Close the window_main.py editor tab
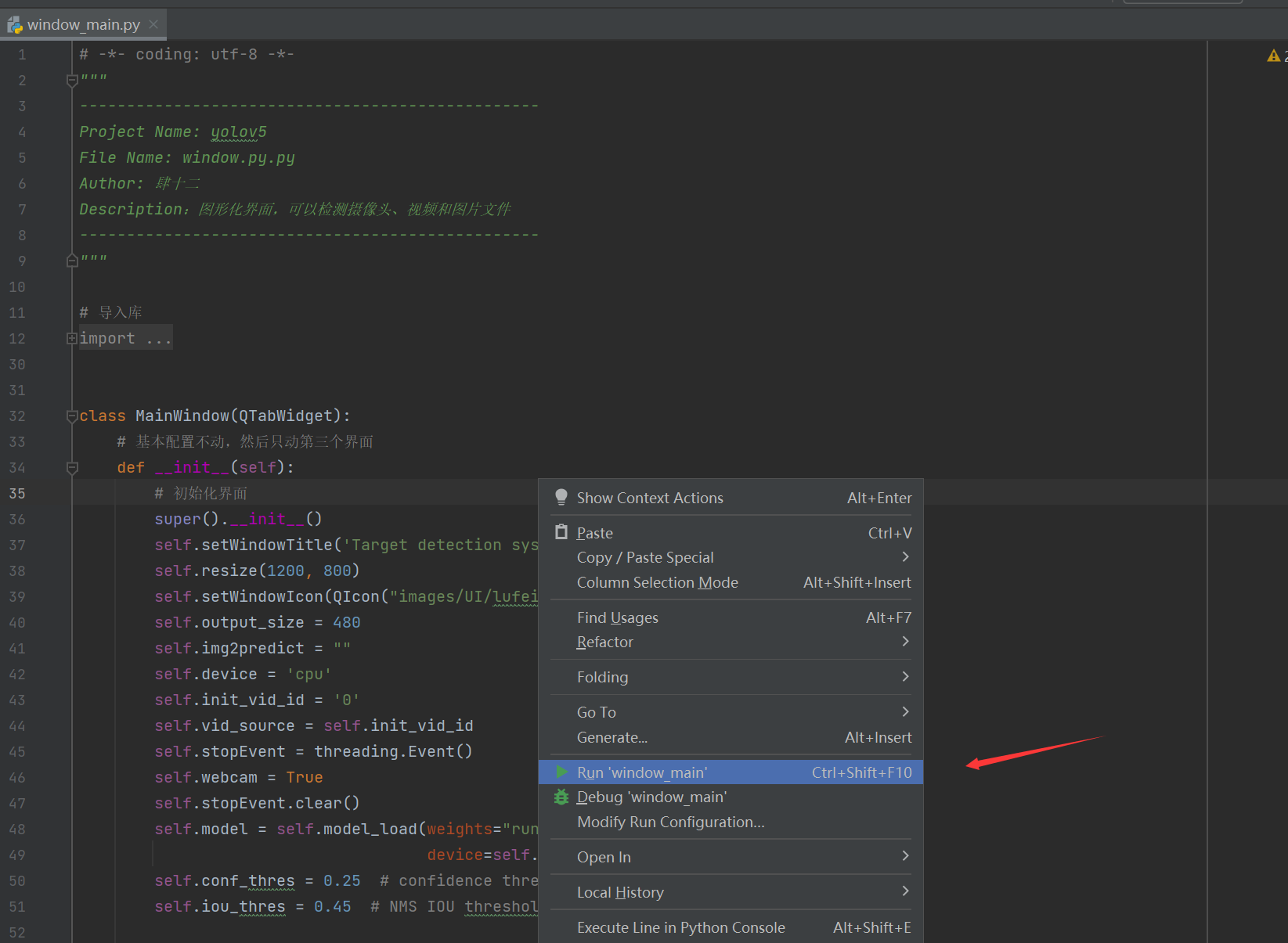Image resolution: width=1288 pixels, height=943 pixels. 153,24
